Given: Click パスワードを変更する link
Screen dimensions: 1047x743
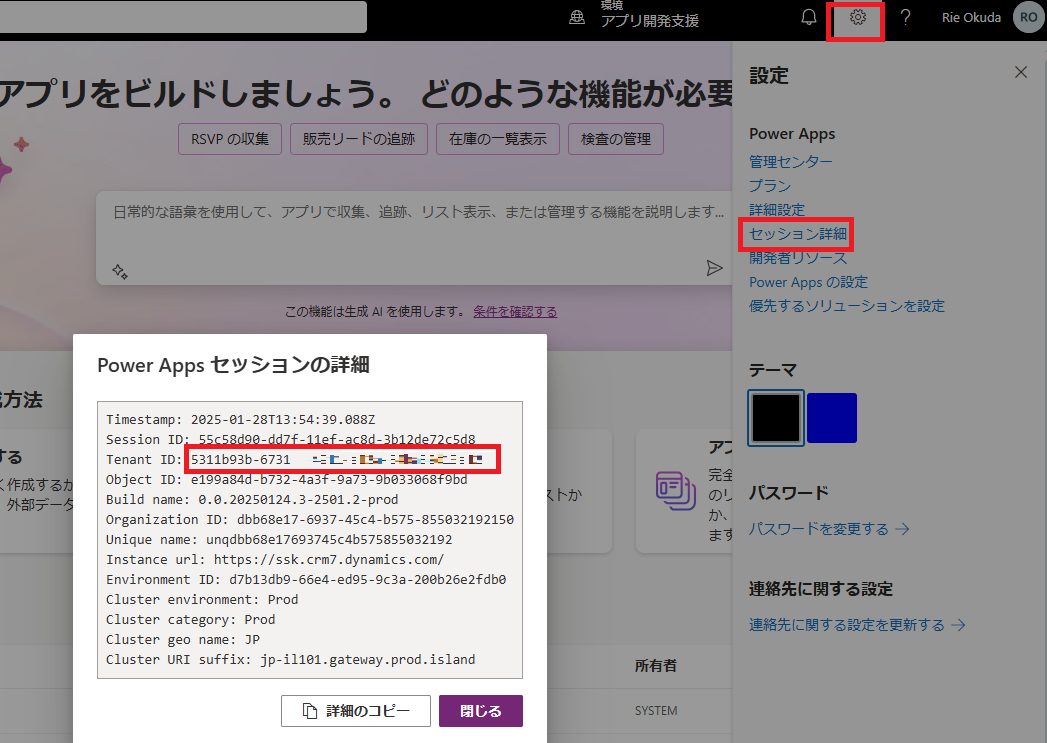Looking at the screenshot, I should point(819,529).
